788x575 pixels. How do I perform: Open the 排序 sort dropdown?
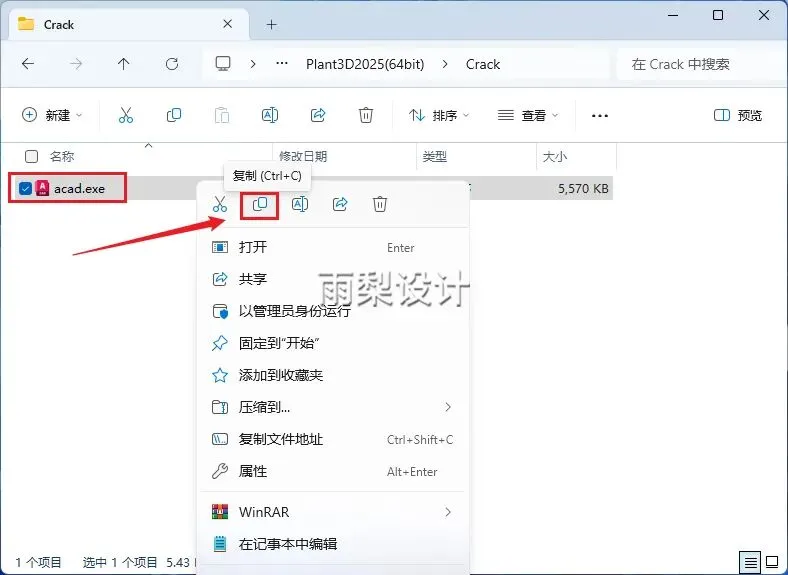(x=439, y=116)
